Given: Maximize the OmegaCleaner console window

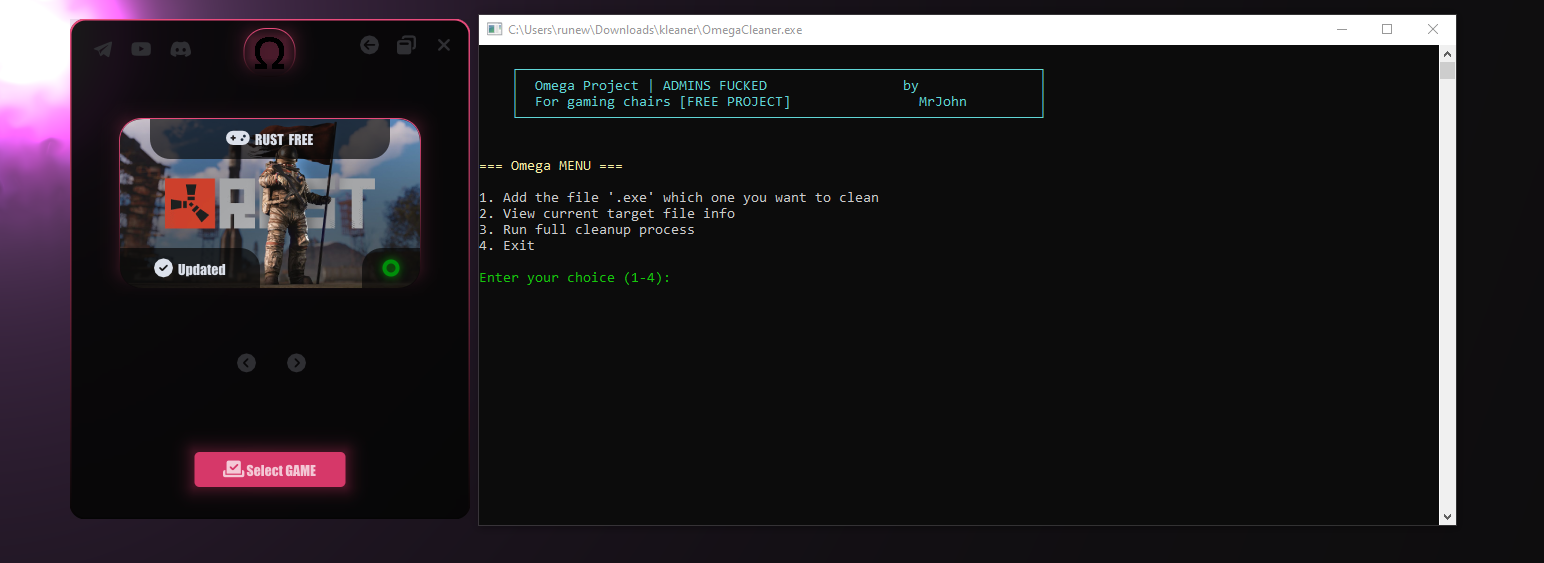Looking at the screenshot, I should (1387, 30).
